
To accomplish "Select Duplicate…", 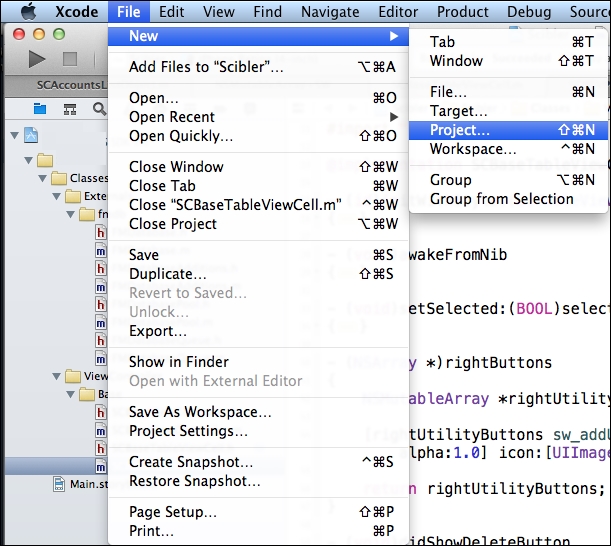I will (258, 274).
